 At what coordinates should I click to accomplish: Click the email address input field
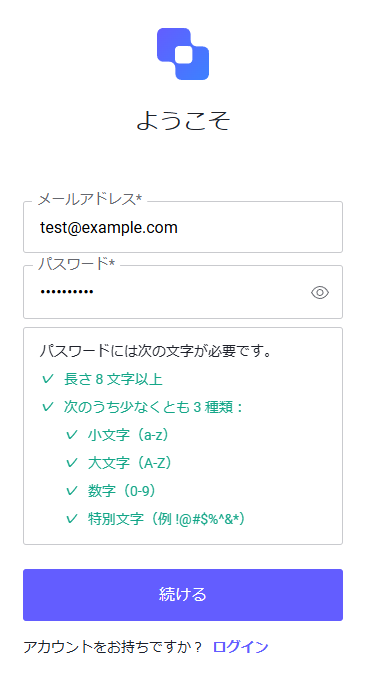tap(183, 227)
